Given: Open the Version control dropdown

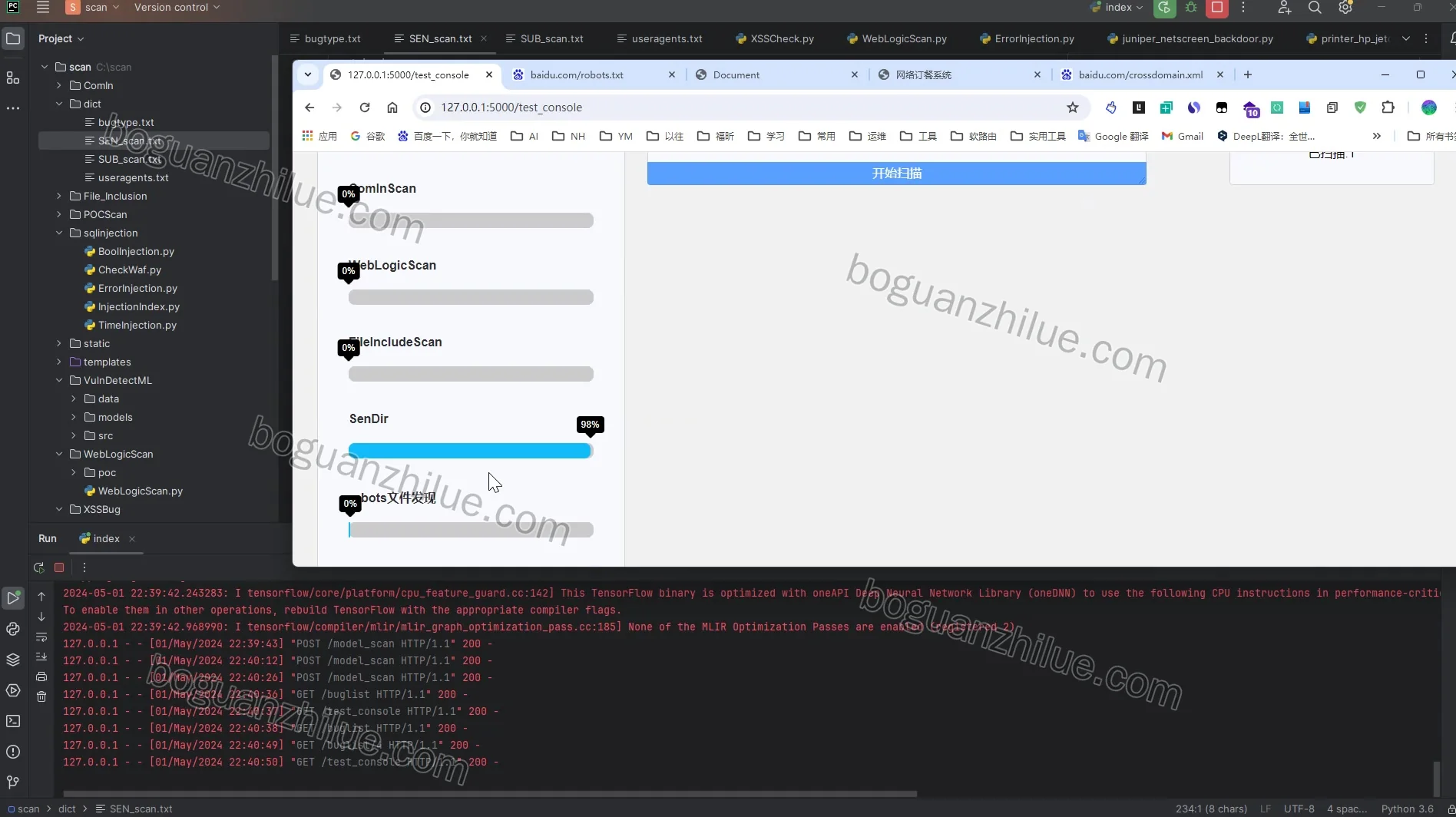Looking at the screenshot, I should [x=177, y=8].
